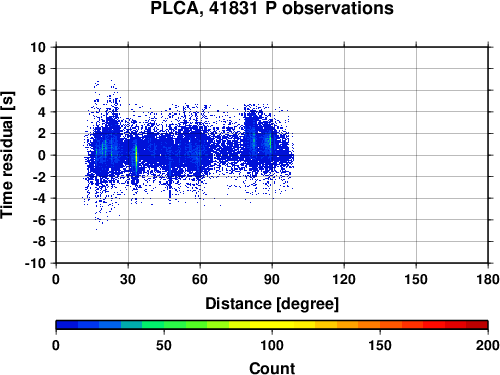Click the 200 tick label on colorbar
Image resolution: width=500 pixels, height=375 pixels.
click(488, 345)
